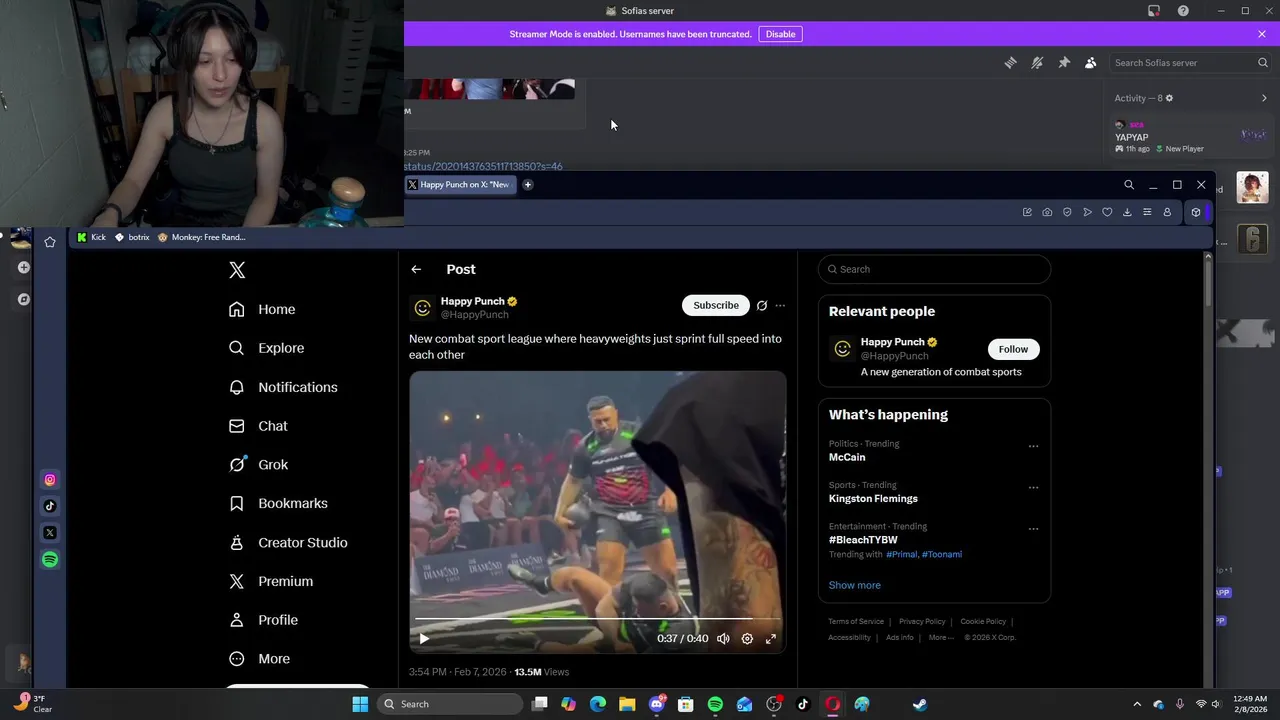This screenshot has width=1280, height=720.
Task: Open more options for McCain trend
Action: point(1033,446)
